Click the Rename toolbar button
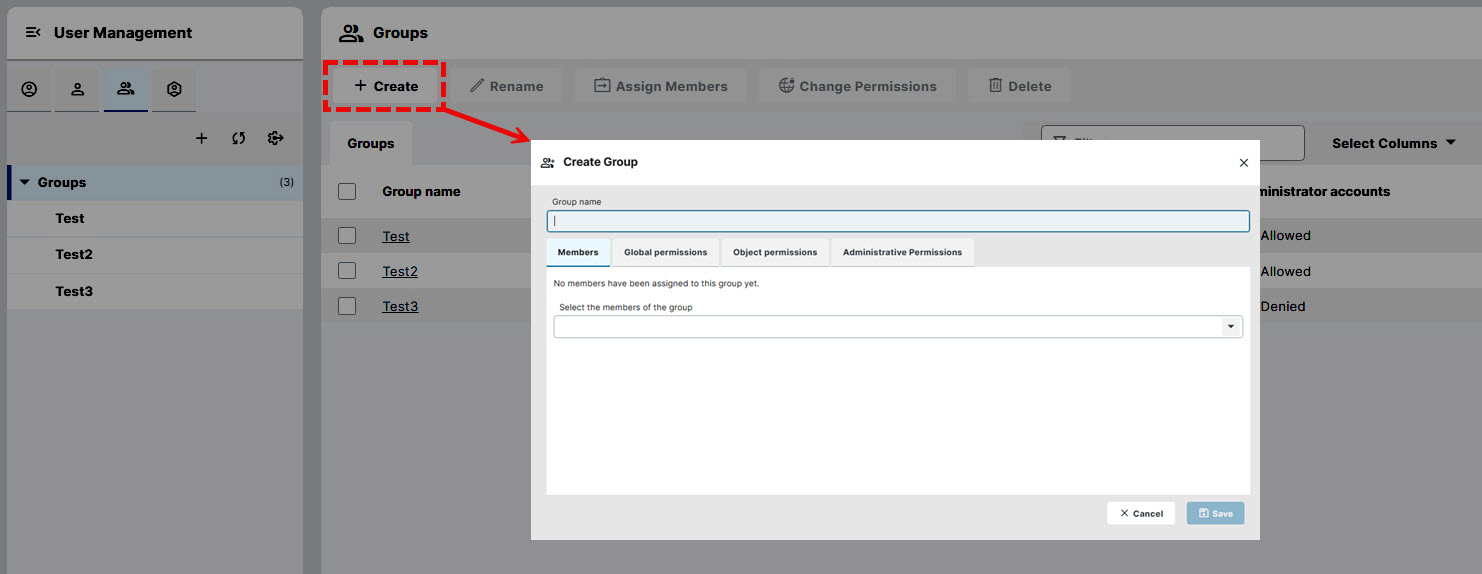The width and height of the screenshot is (1482, 574). [506, 86]
